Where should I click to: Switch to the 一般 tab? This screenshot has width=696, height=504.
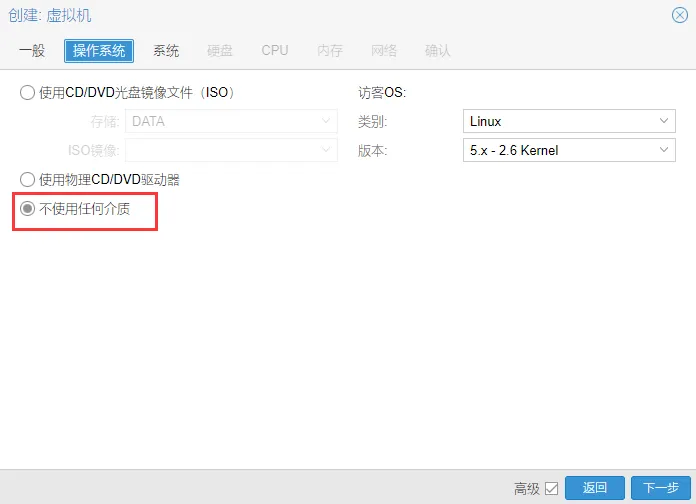coord(32,51)
